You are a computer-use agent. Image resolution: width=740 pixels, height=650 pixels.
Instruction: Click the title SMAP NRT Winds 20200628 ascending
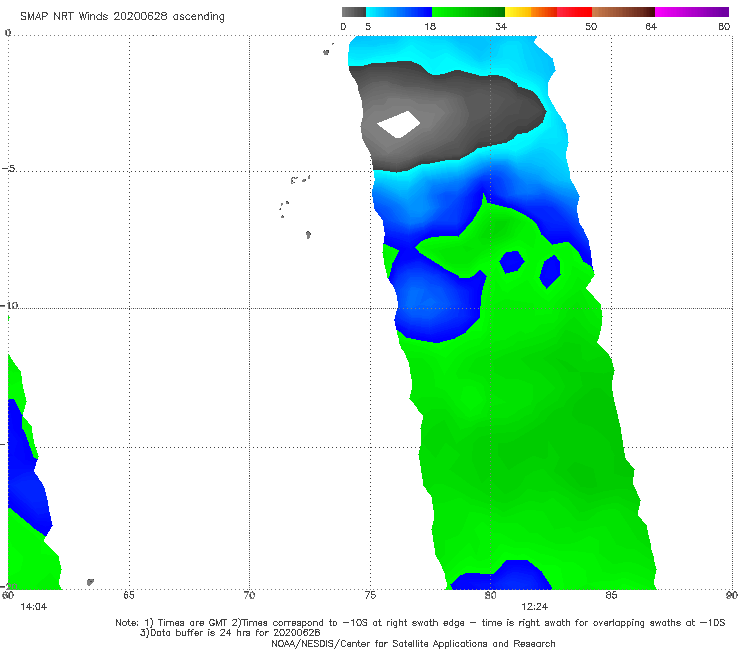(x=122, y=17)
